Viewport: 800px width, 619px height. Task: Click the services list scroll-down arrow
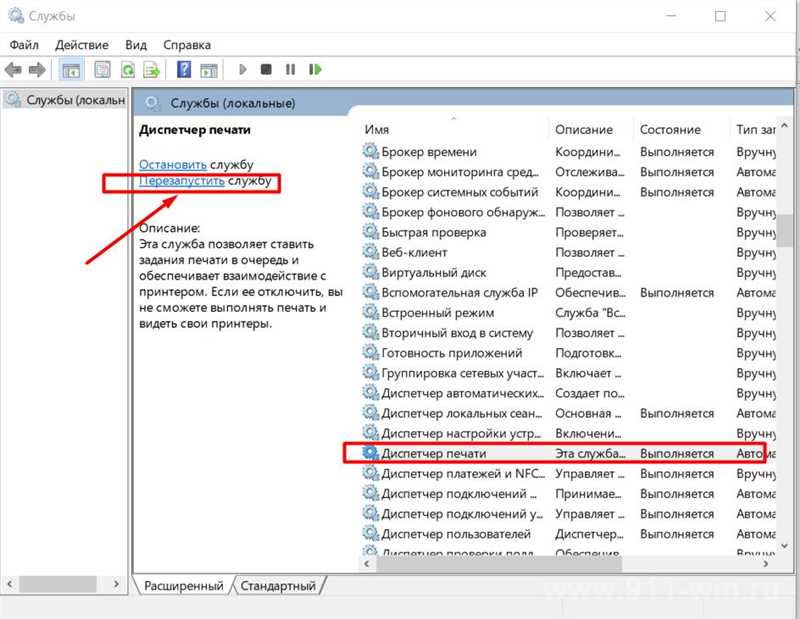click(x=785, y=547)
